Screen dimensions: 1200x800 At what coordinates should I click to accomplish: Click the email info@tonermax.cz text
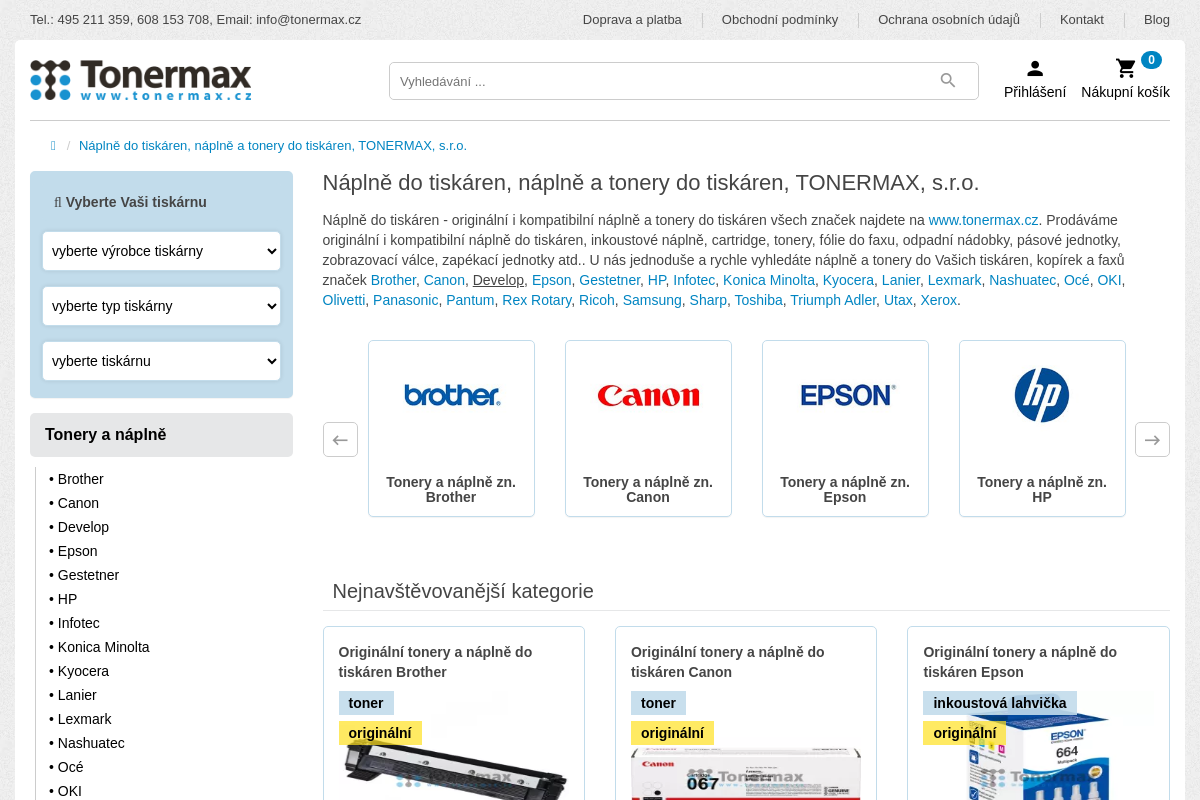click(308, 20)
